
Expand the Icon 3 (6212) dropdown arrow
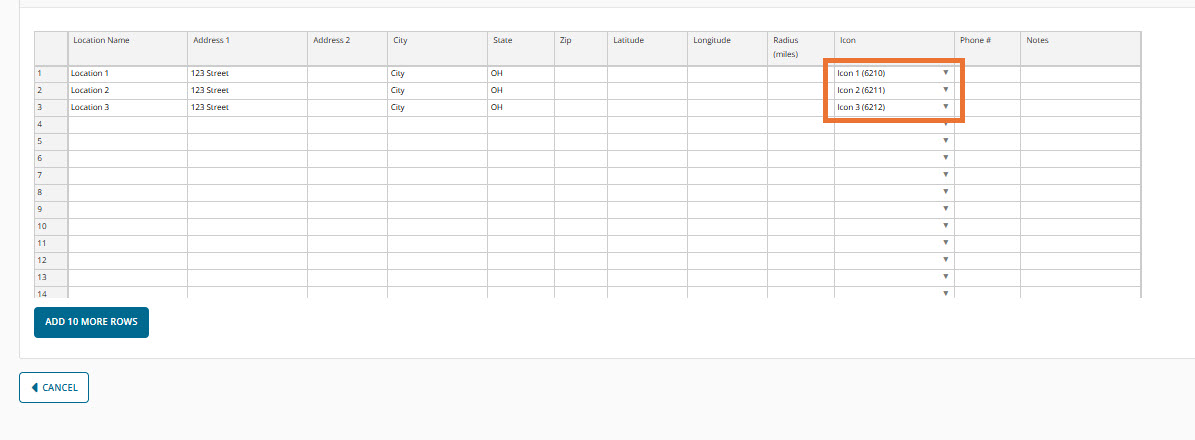945,107
